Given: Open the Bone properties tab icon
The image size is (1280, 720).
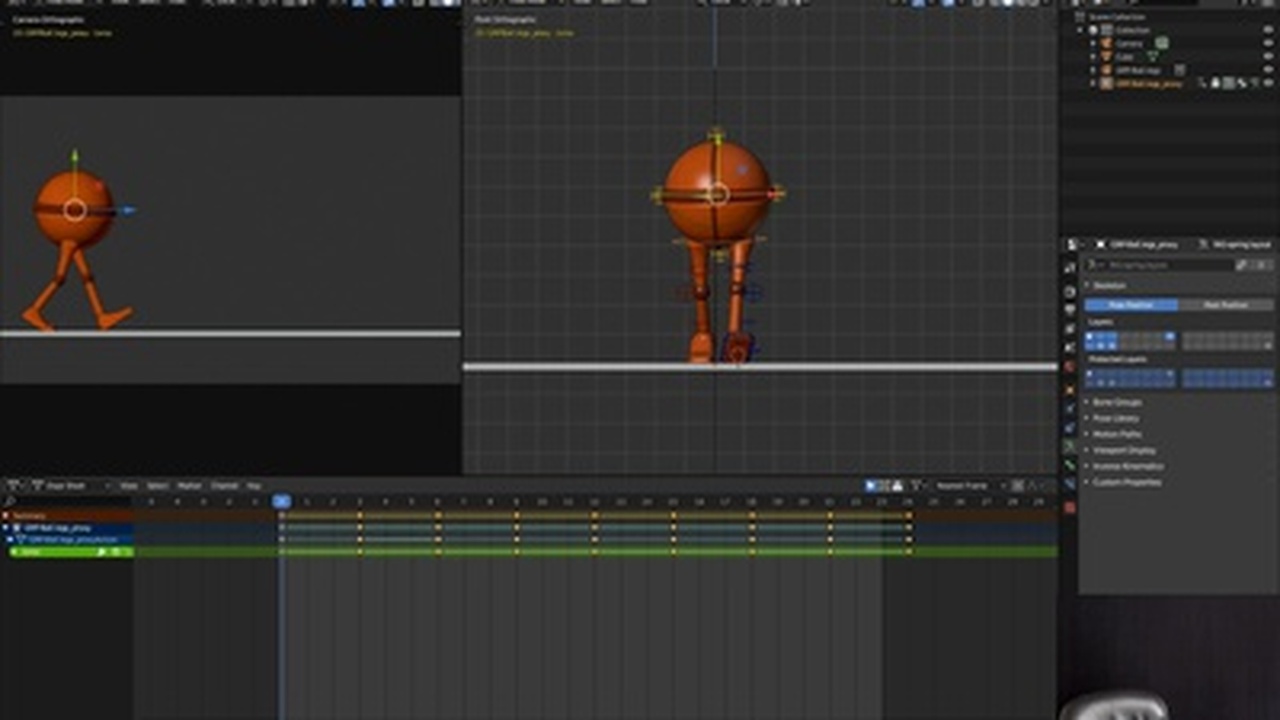Looking at the screenshot, I should point(1069,465).
